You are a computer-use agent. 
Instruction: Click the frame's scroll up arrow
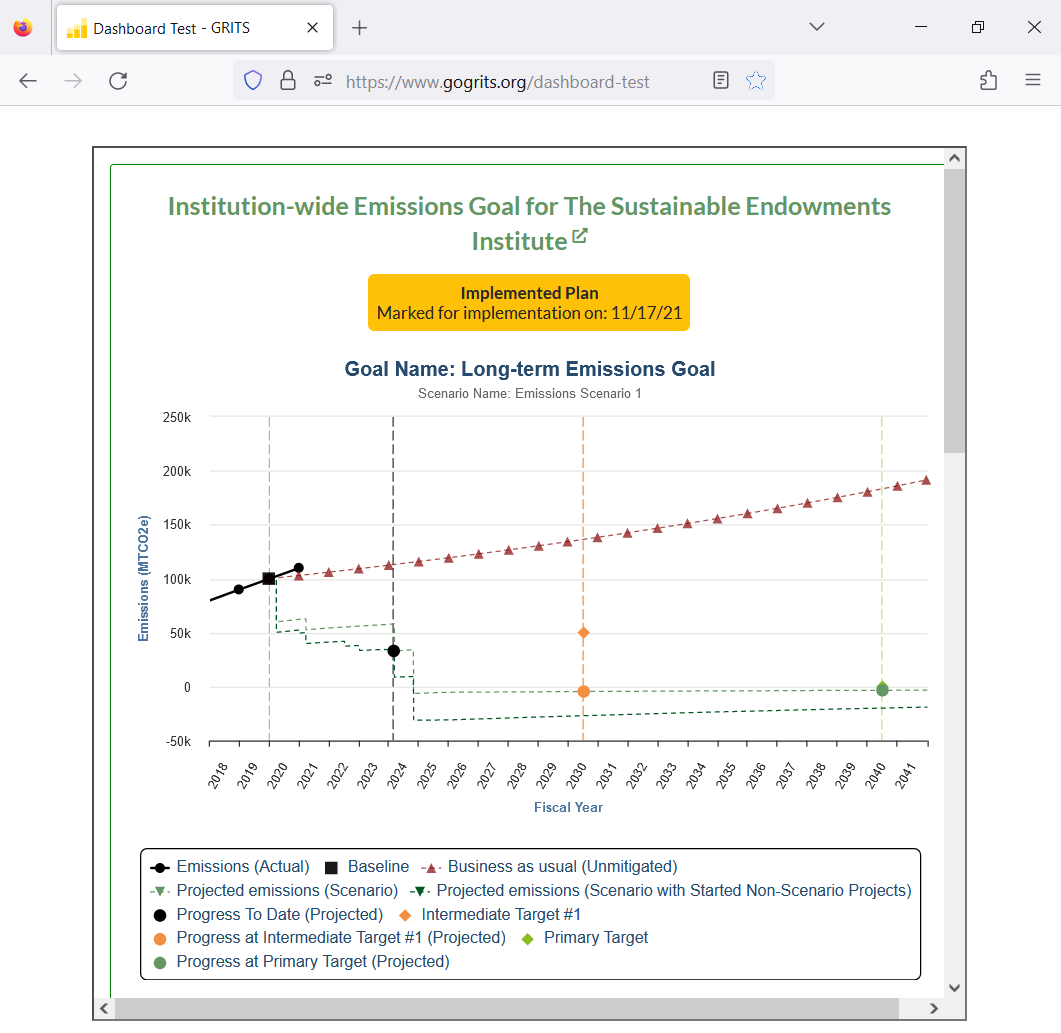click(x=954, y=158)
